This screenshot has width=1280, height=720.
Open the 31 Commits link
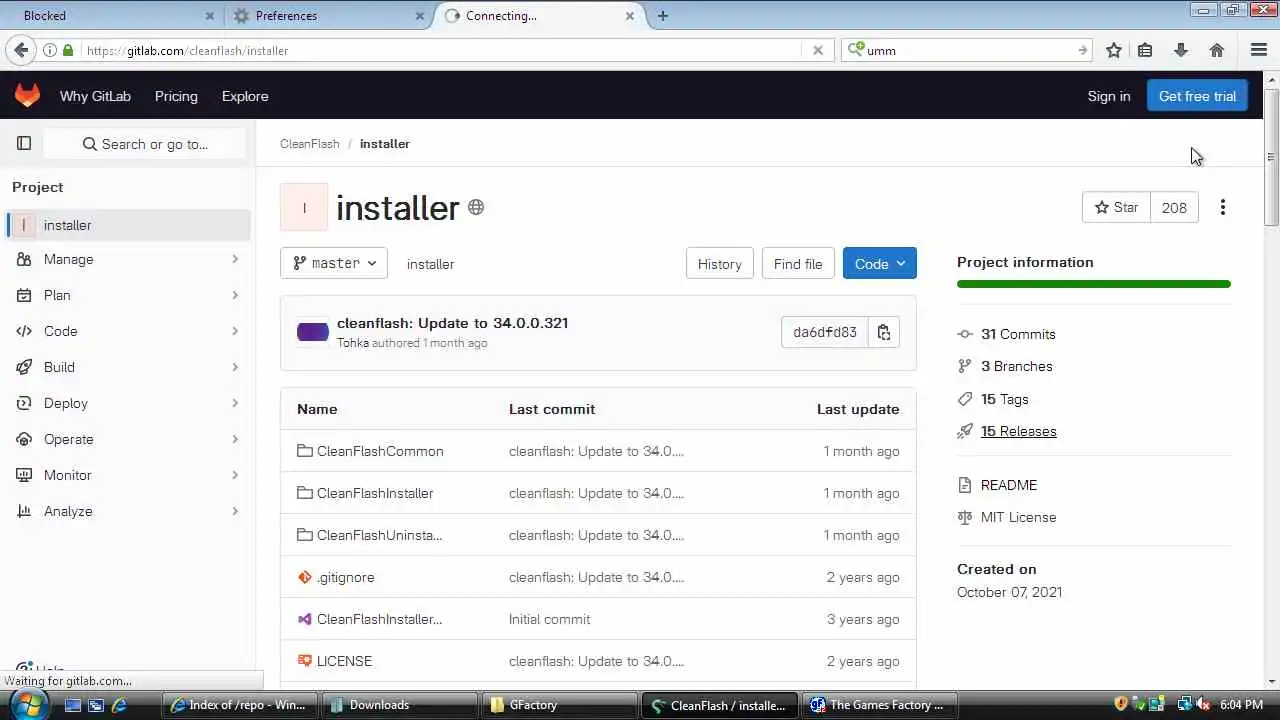point(1018,334)
